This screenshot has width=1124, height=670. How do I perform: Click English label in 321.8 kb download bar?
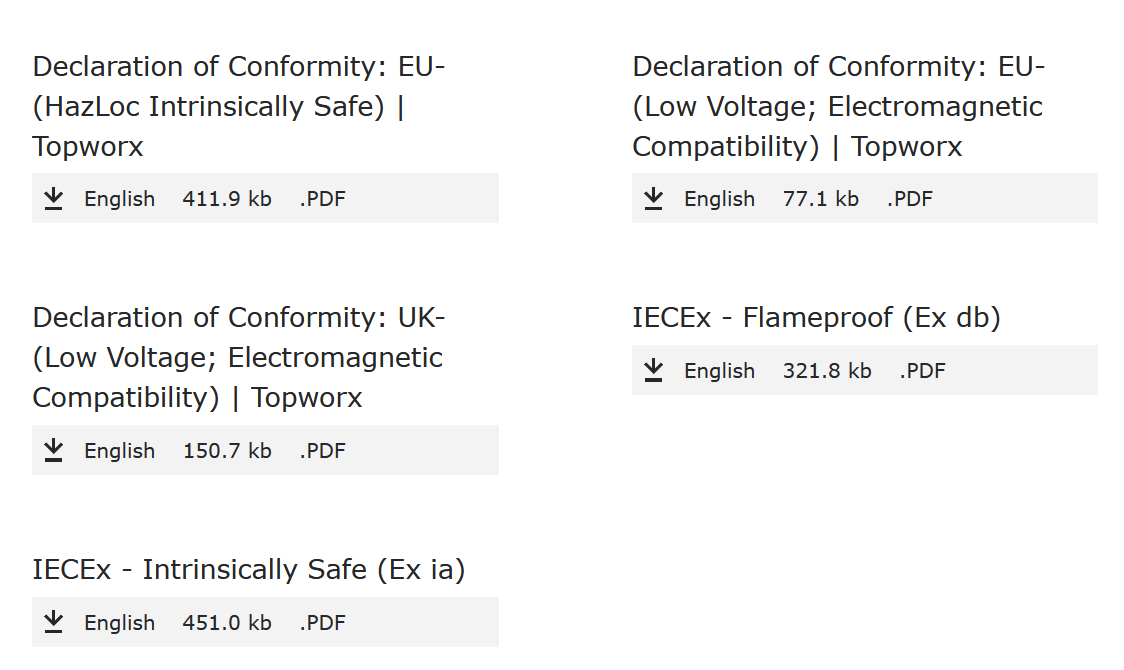pyautogui.click(x=719, y=371)
